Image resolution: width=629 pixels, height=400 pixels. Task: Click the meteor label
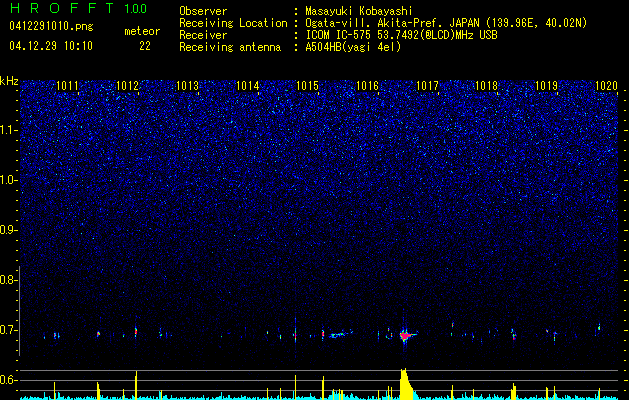[142, 31]
